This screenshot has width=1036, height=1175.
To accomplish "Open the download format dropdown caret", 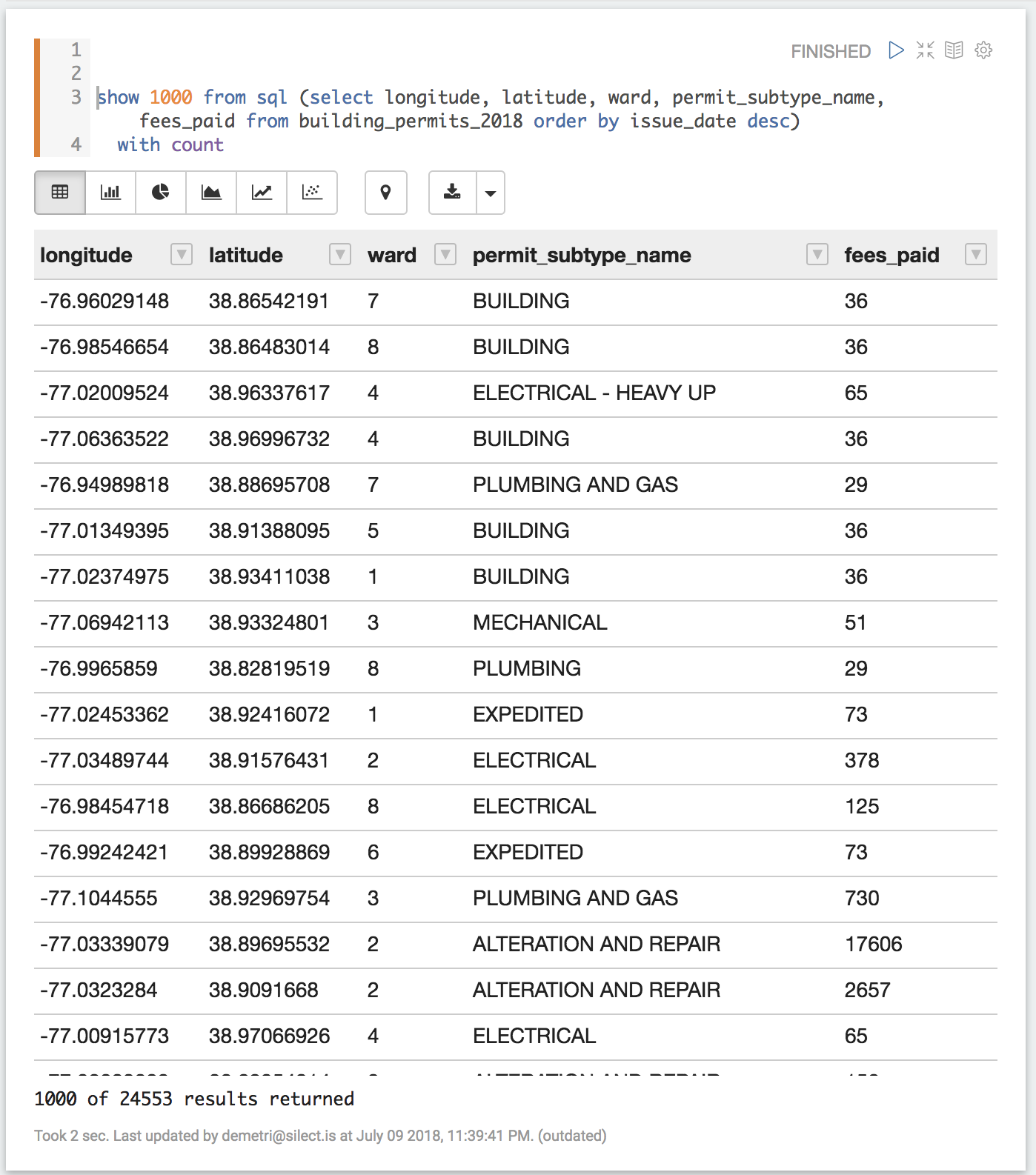I will point(491,193).
